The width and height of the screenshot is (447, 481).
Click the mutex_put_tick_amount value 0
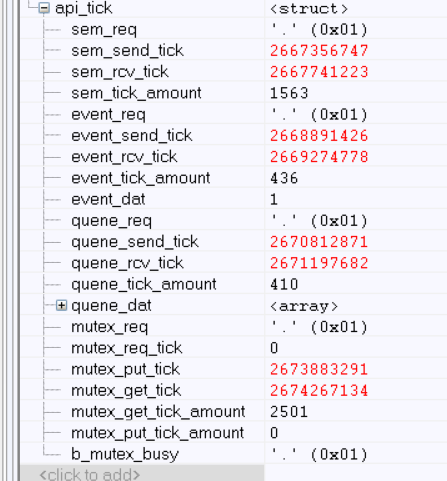point(274,433)
